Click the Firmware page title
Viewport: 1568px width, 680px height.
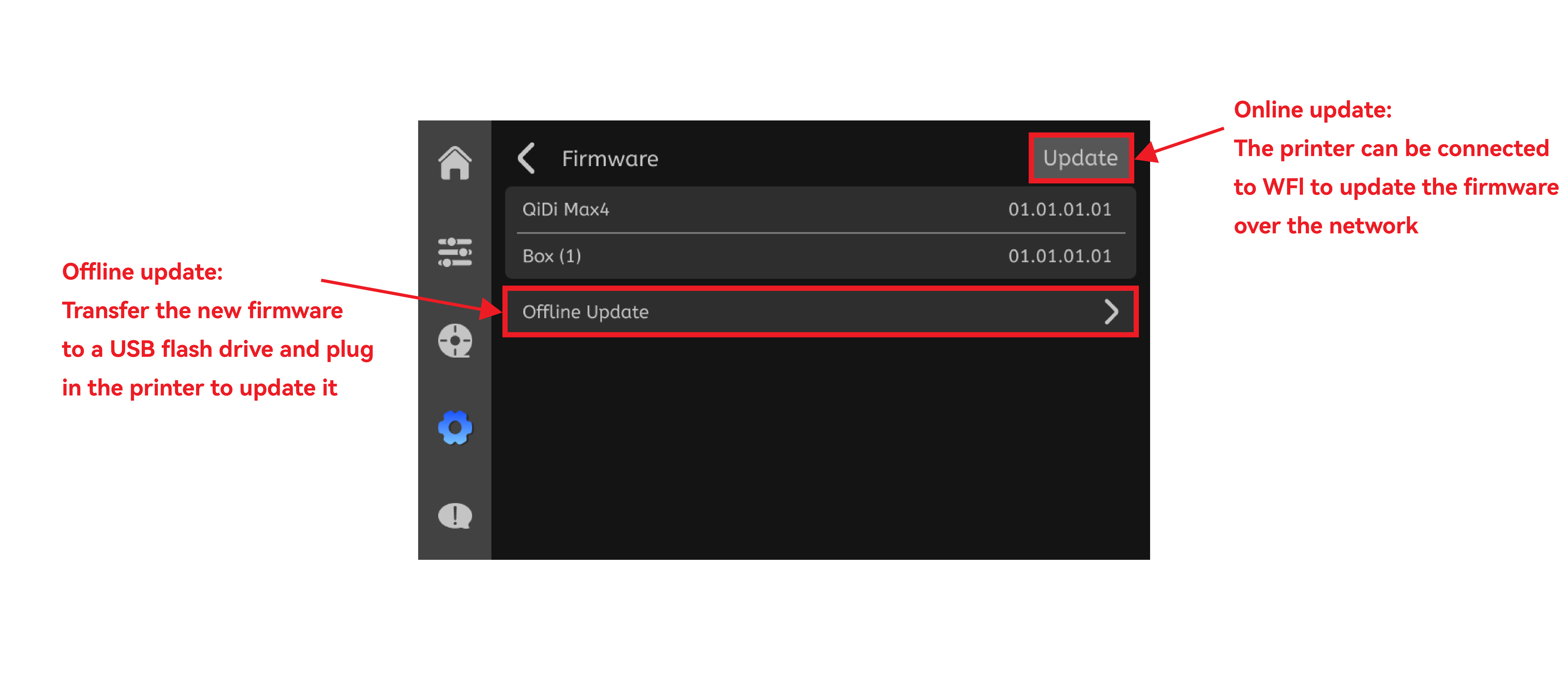coord(609,158)
